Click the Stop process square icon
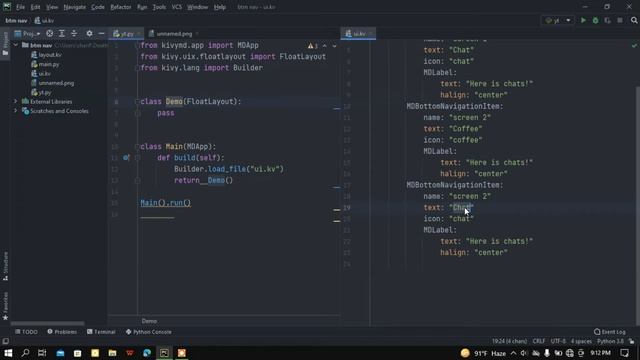Screen dimensions: 640x360 620,20
